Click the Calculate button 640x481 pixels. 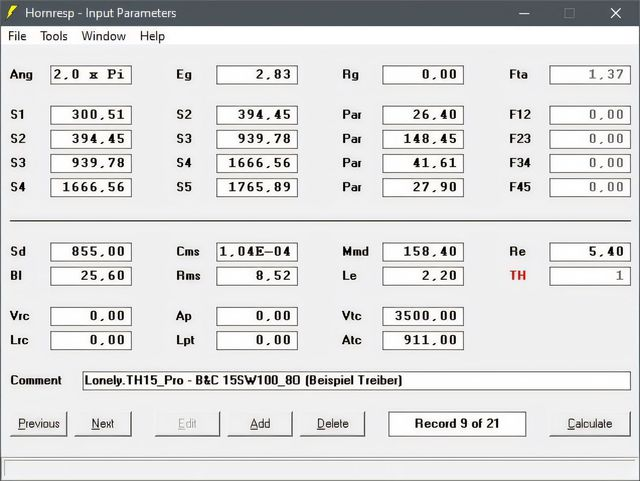(x=590, y=424)
